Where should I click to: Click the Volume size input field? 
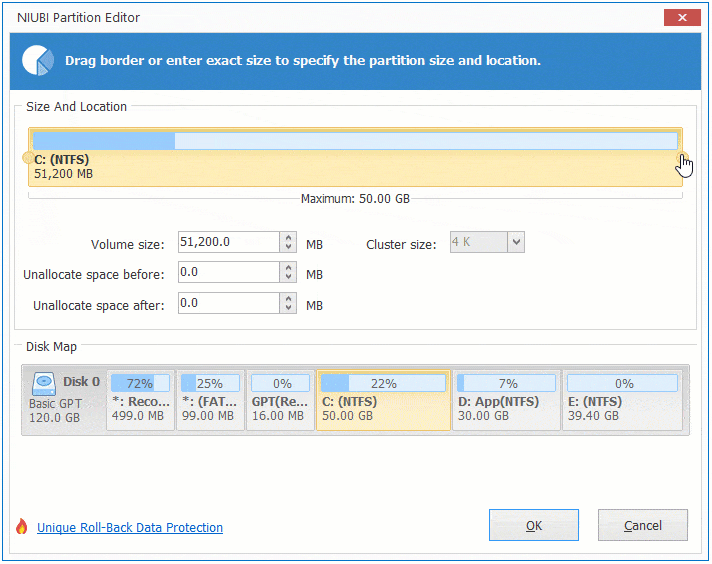pyautogui.click(x=229, y=243)
